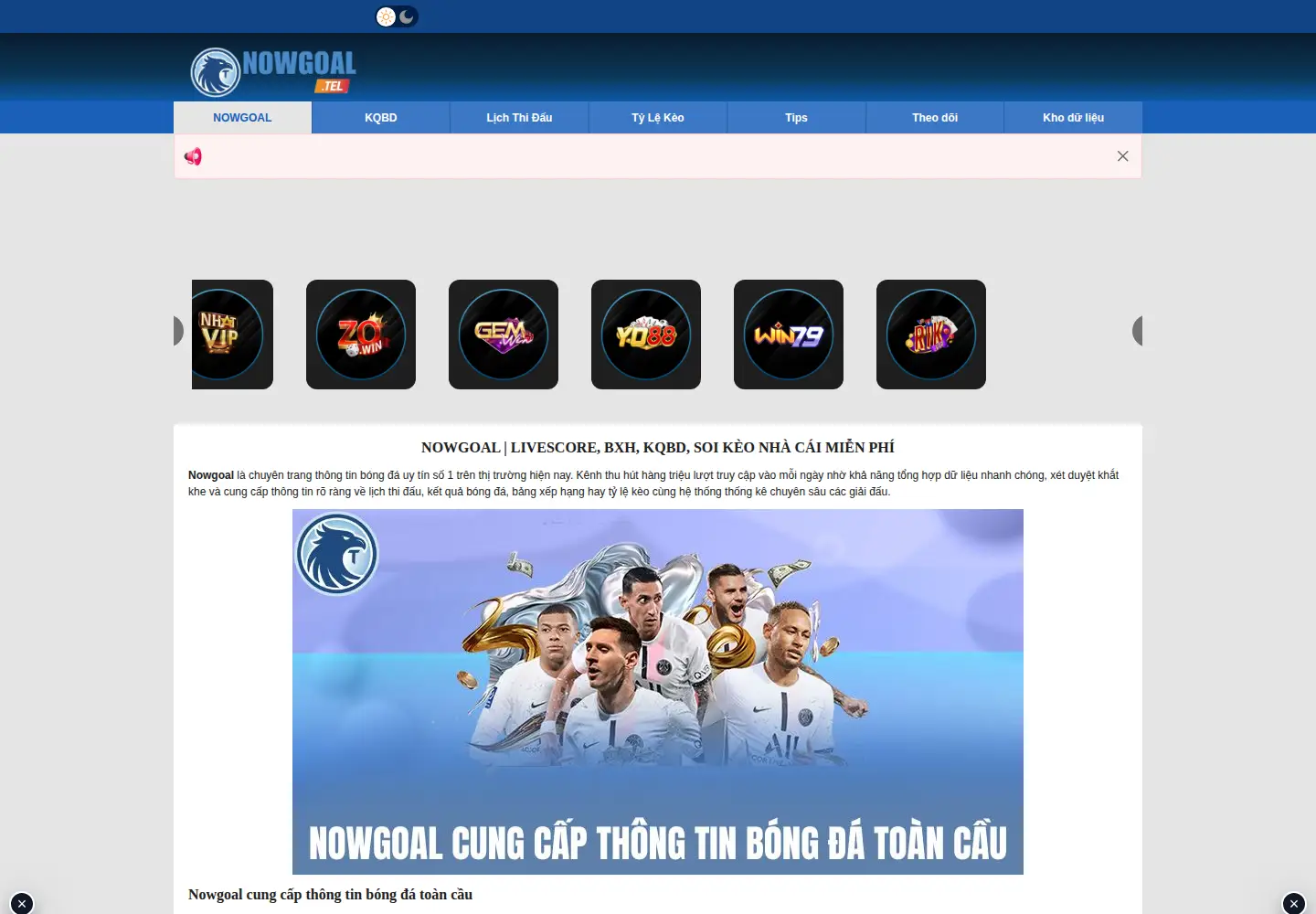Viewport: 1316px width, 914px height.
Task: Click the bold Nowgoal link in paragraph
Action: point(211,475)
